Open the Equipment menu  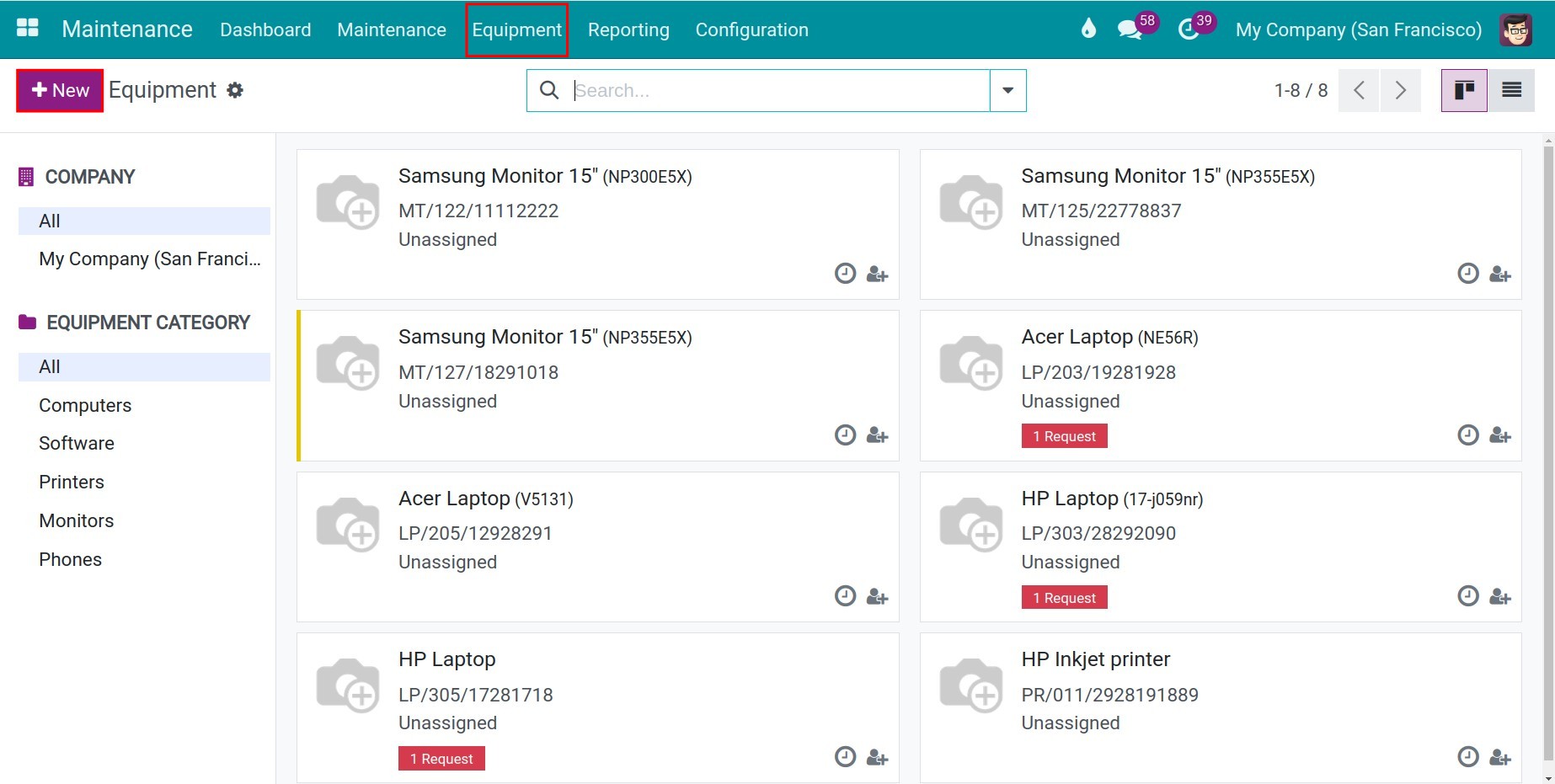pos(516,29)
